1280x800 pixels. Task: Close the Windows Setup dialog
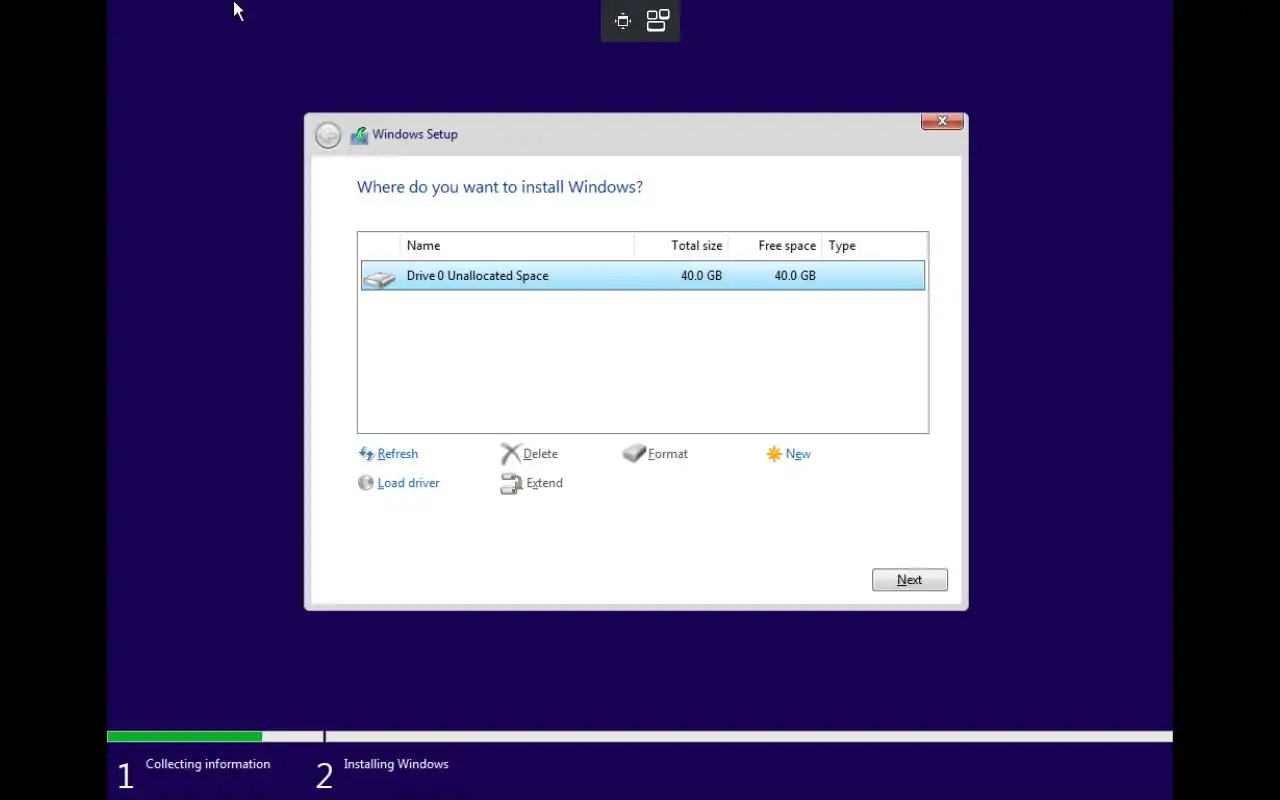click(942, 121)
